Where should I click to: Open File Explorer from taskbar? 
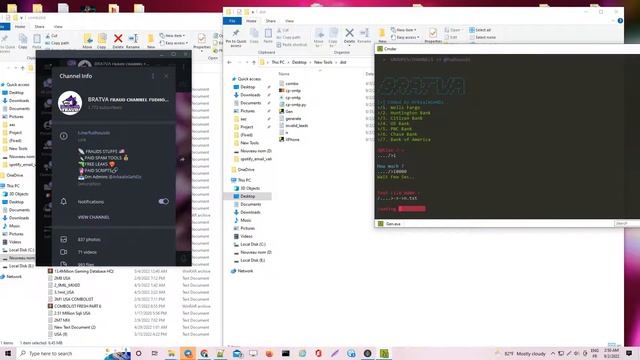[x=171, y=353]
